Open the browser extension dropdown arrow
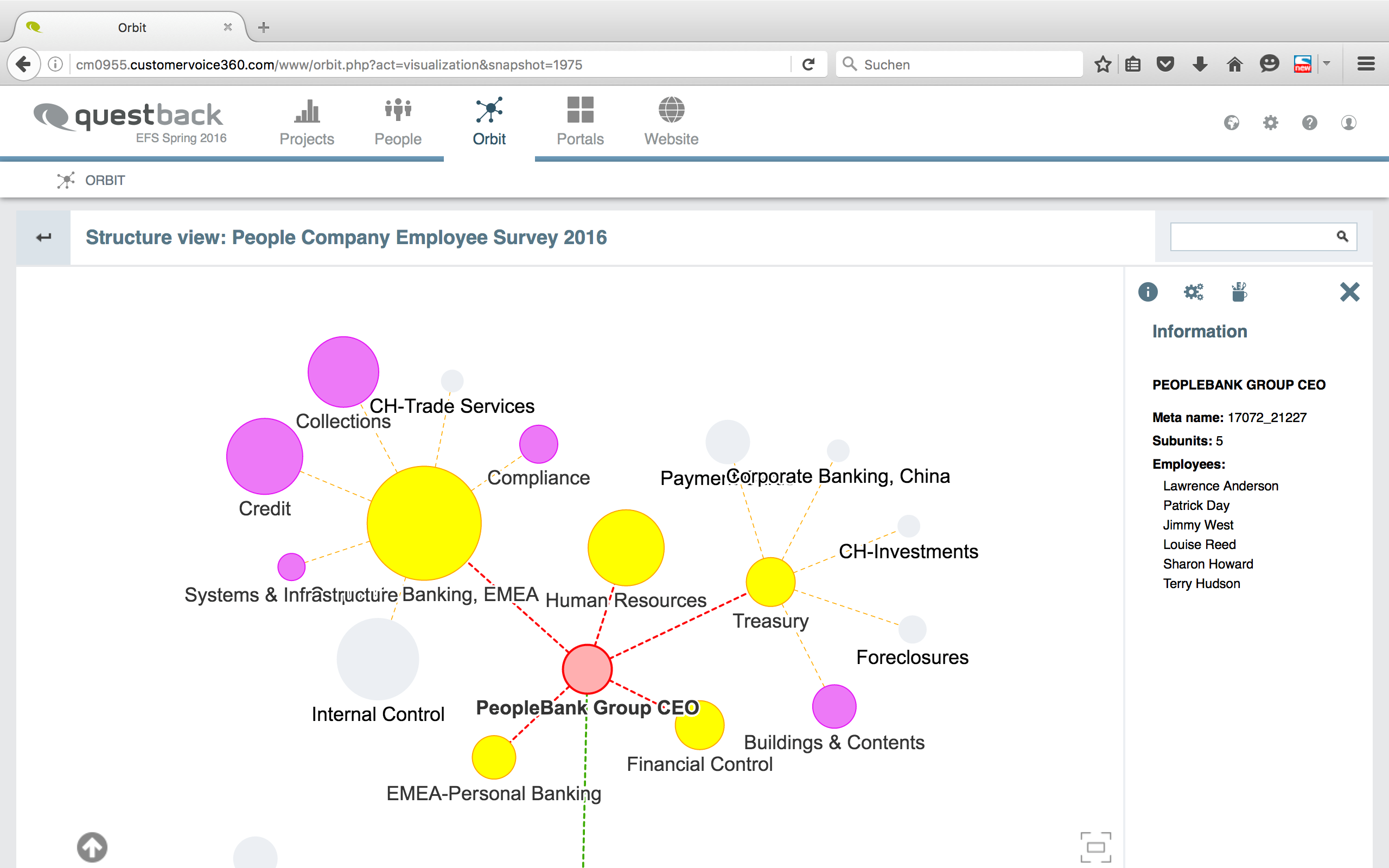The width and height of the screenshot is (1389, 868). [1327, 63]
